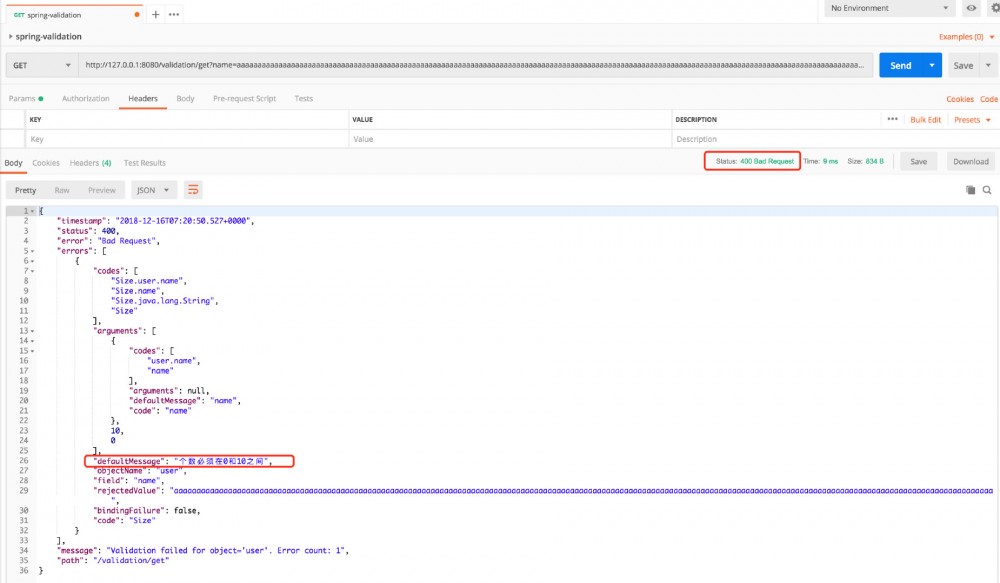Select response Cookies tab
Viewport: 1000px width, 583px height.
point(46,163)
